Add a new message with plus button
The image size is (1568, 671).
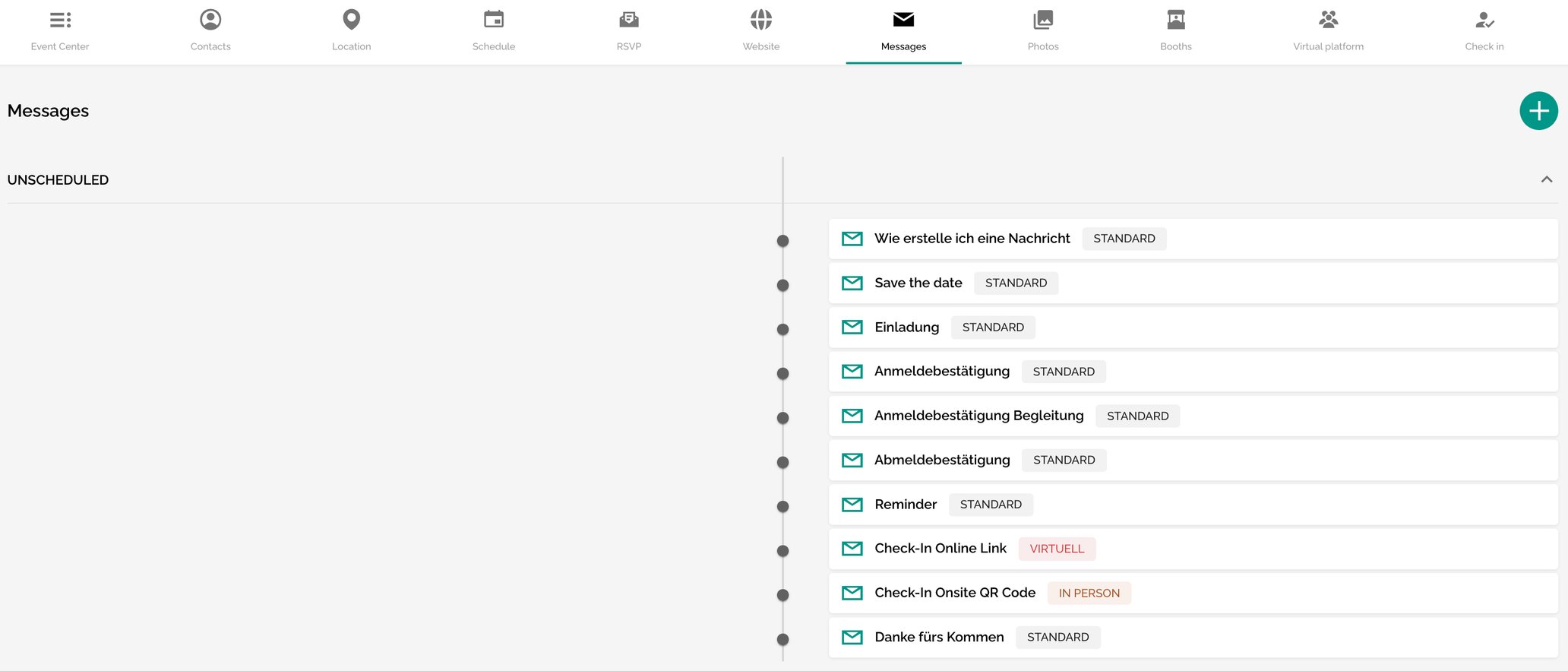pyautogui.click(x=1538, y=111)
